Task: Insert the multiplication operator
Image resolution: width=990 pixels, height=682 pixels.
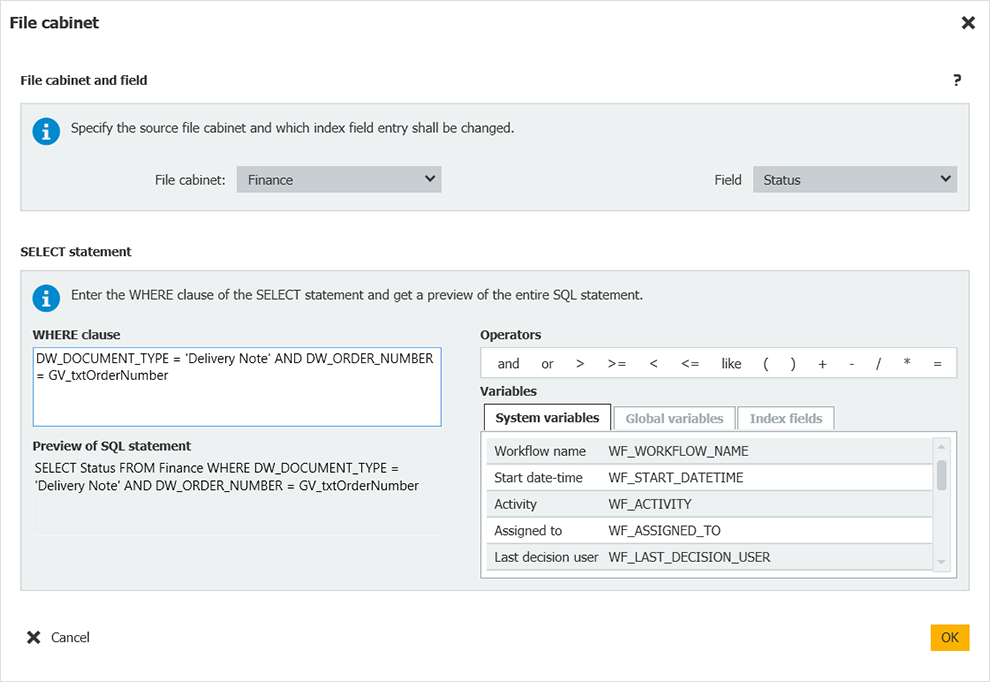Action: click(906, 363)
